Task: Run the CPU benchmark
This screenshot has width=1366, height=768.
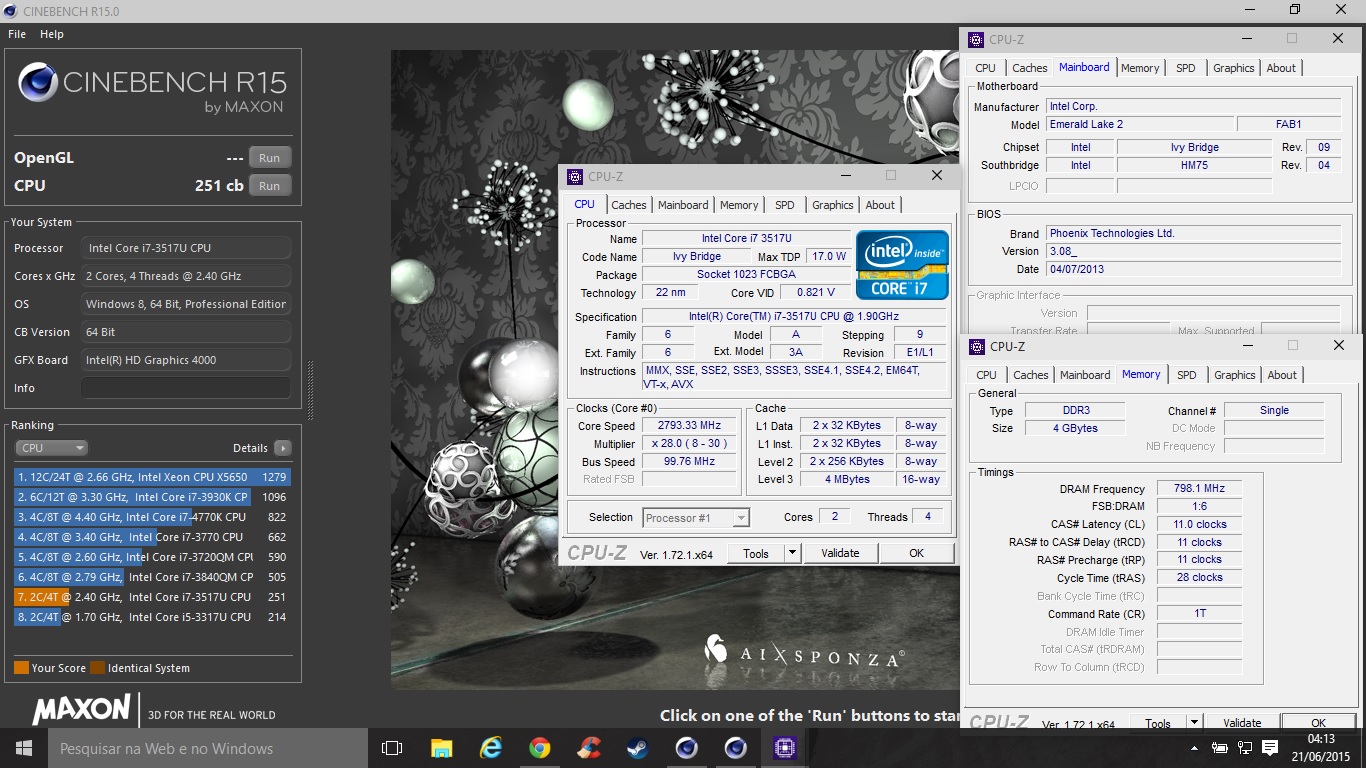Action: (x=270, y=186)
